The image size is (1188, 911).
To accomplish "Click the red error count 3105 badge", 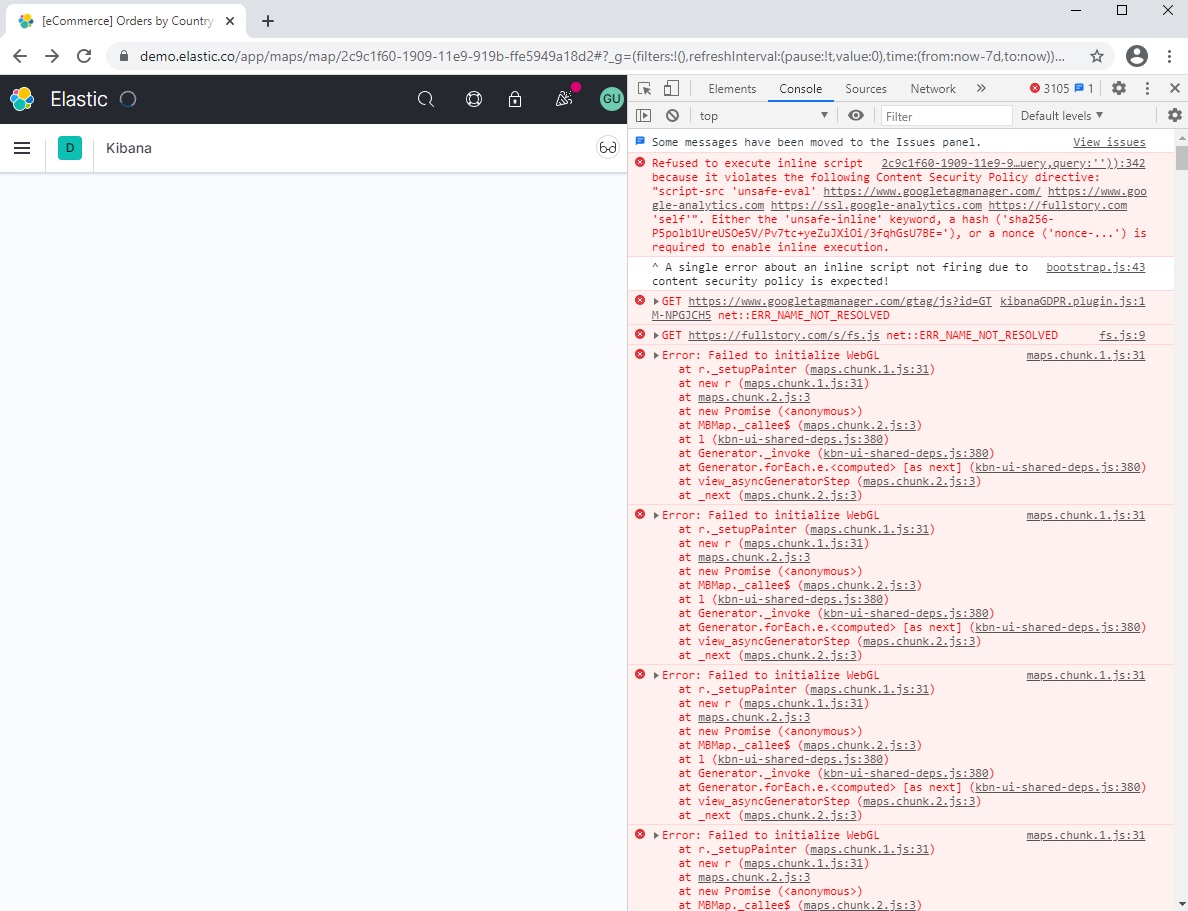I will pos(1049,89).
